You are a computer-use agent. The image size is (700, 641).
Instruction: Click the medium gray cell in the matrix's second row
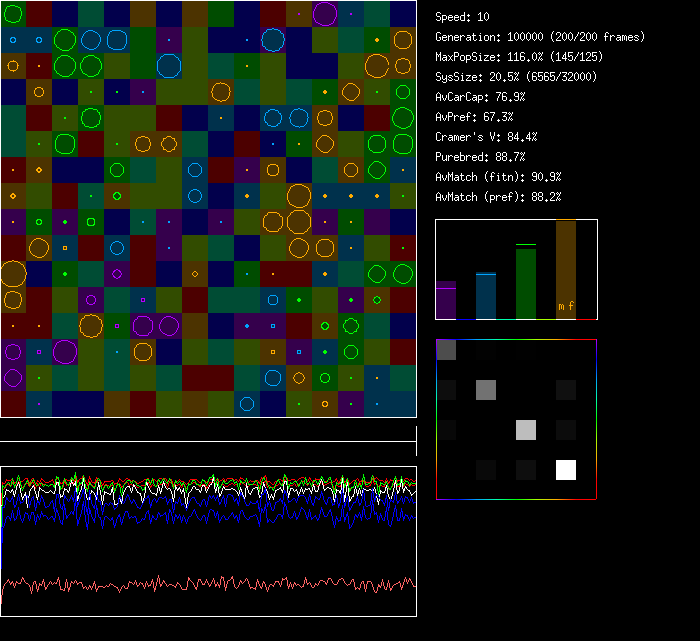tap(486, 390)
